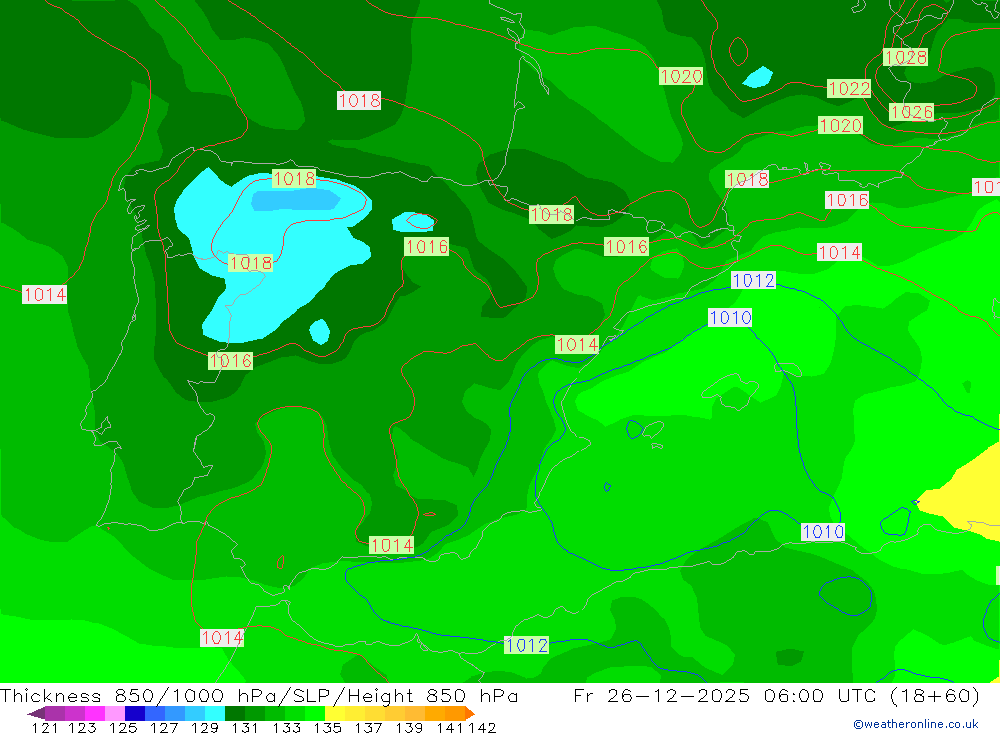This screenshot has width=1000, height=733.
Task: Click the '(18+60)' forecast run text
Action: (934, 695)
